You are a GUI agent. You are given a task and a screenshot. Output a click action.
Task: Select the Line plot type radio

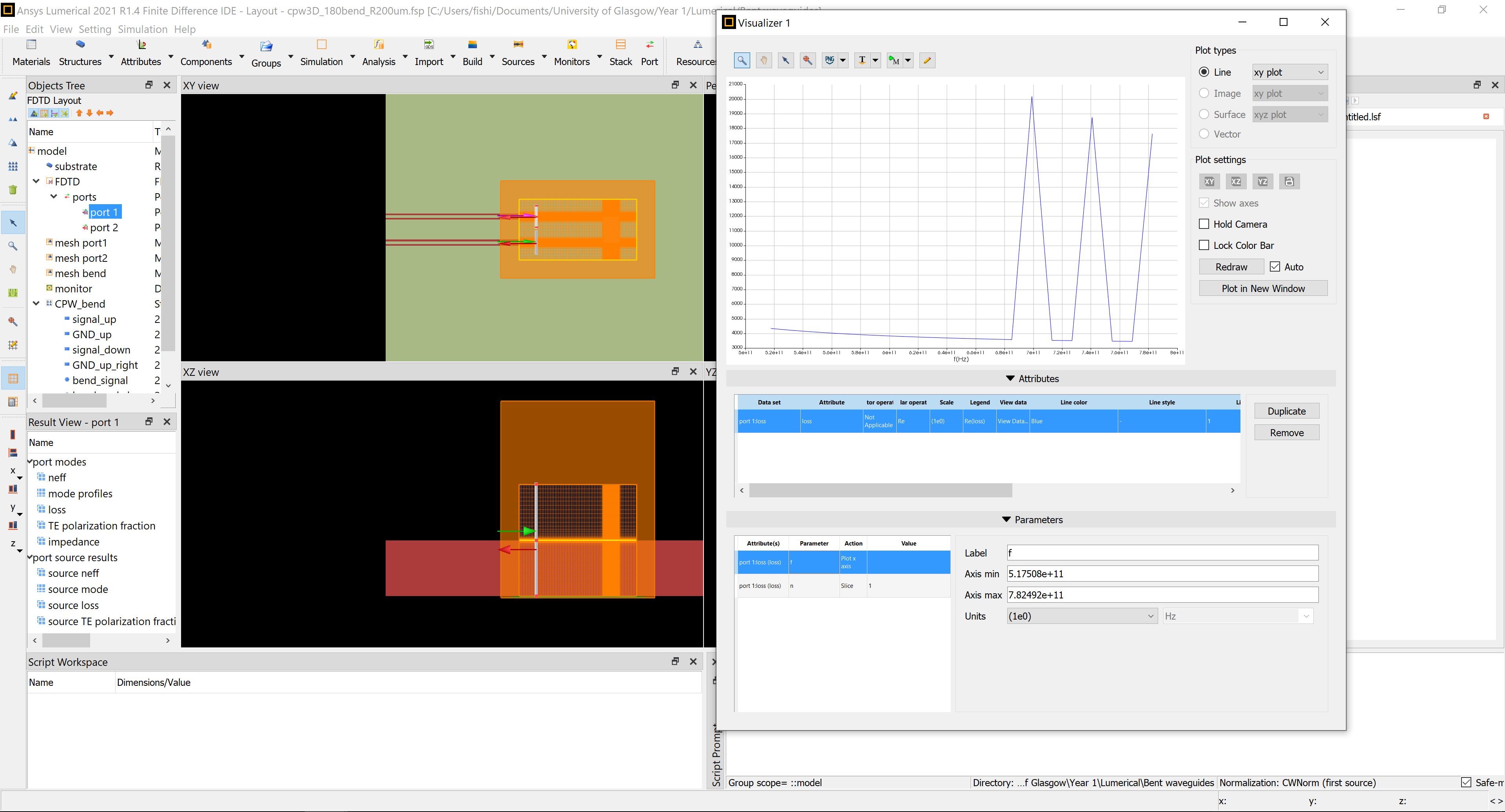coord(1204,72)
